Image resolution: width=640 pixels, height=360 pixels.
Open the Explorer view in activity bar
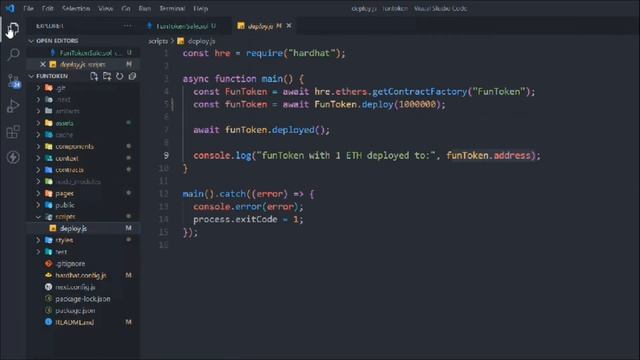point(13,29)
